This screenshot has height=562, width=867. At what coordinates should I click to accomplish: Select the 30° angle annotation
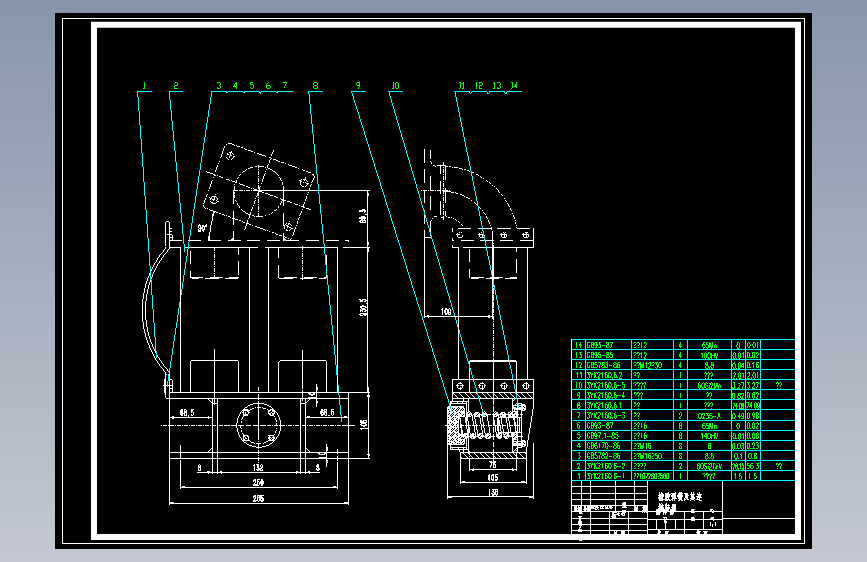(202, 227)
